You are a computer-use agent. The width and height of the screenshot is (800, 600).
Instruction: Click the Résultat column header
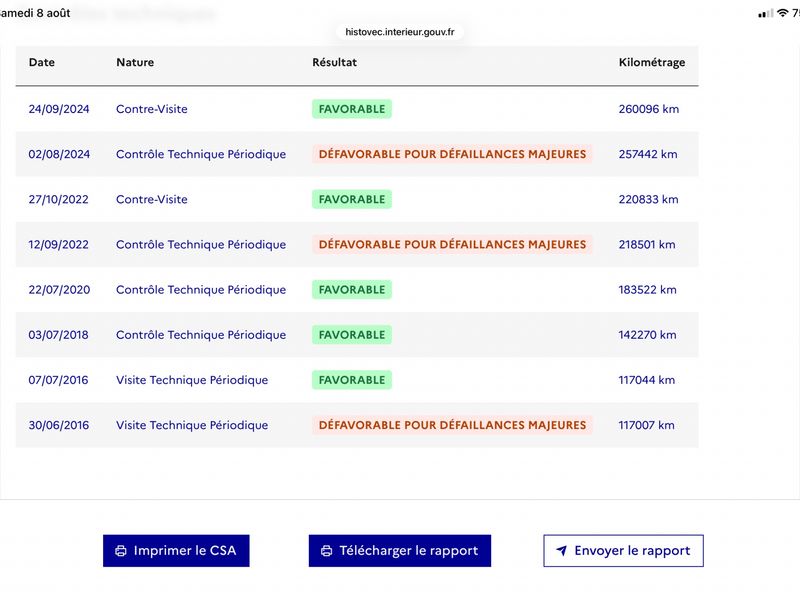[335, 62]
